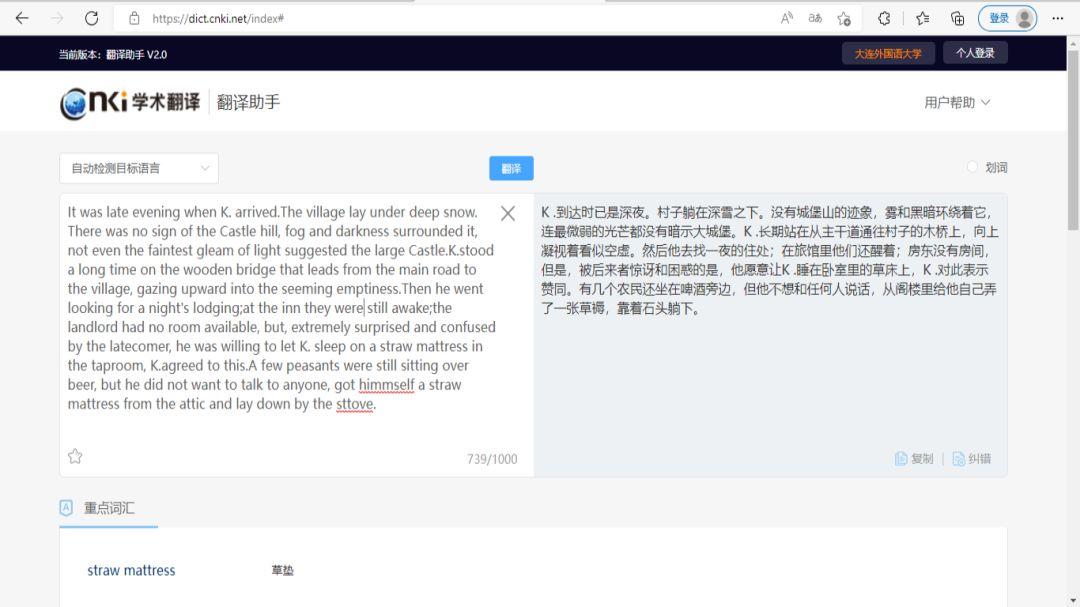The height and width of the screenshot is (607, 1080).
Task: Toggle the 划词 radio option
Action: (x=973, y=168)
